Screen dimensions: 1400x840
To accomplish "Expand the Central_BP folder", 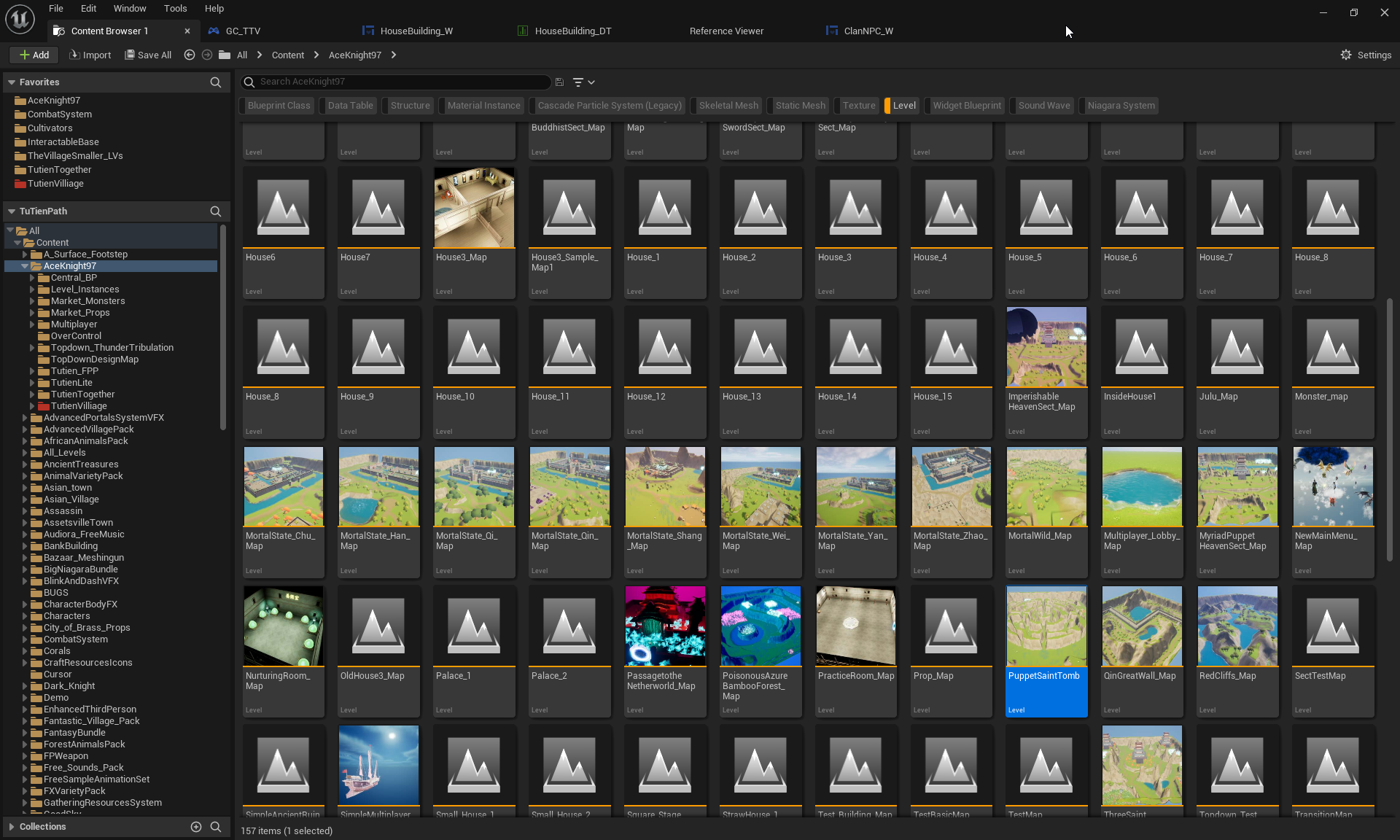I will click(32, 278).
